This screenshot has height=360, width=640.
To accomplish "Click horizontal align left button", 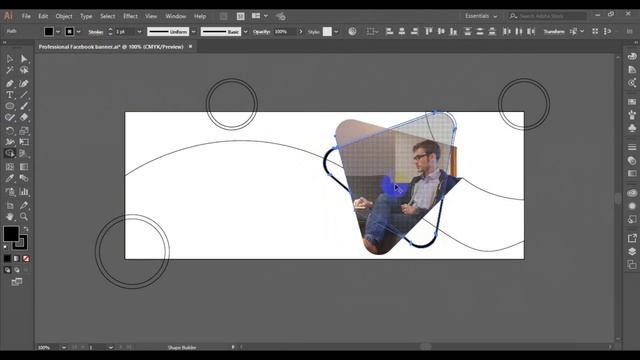I will [x=389, y=31].
